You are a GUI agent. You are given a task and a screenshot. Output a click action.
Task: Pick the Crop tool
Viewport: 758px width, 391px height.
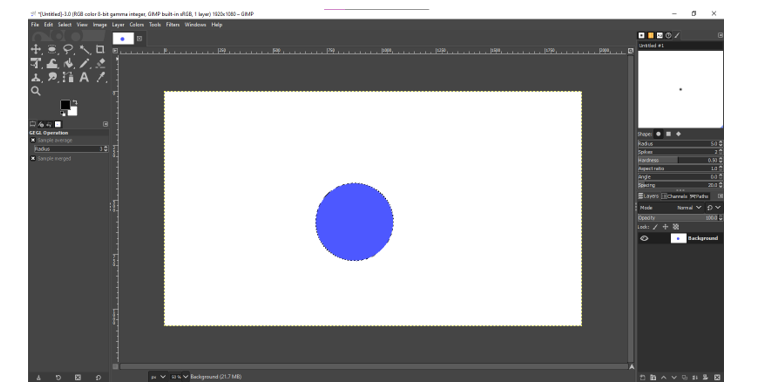(x=100, y=49)
